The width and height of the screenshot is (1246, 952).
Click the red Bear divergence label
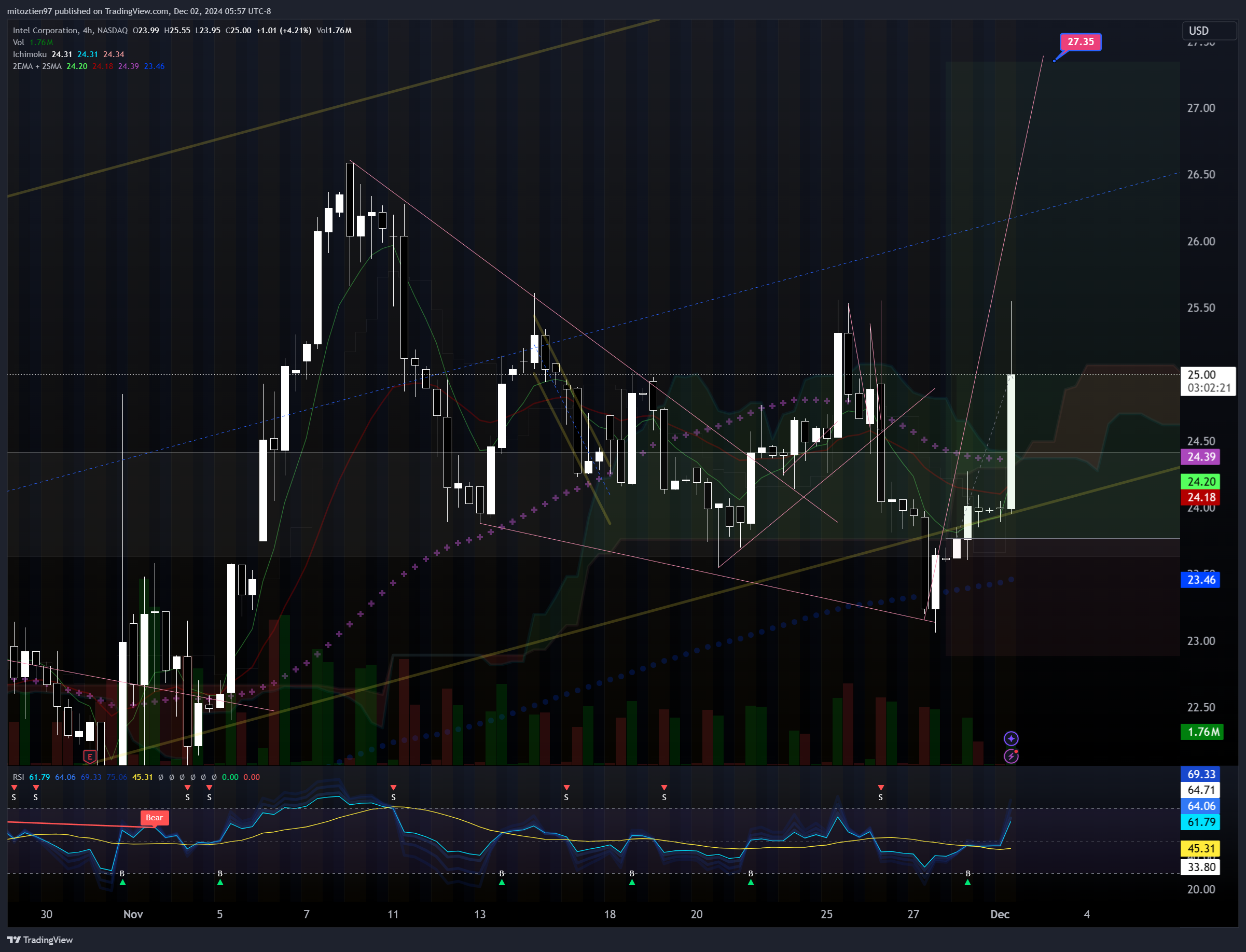[154, 818]
